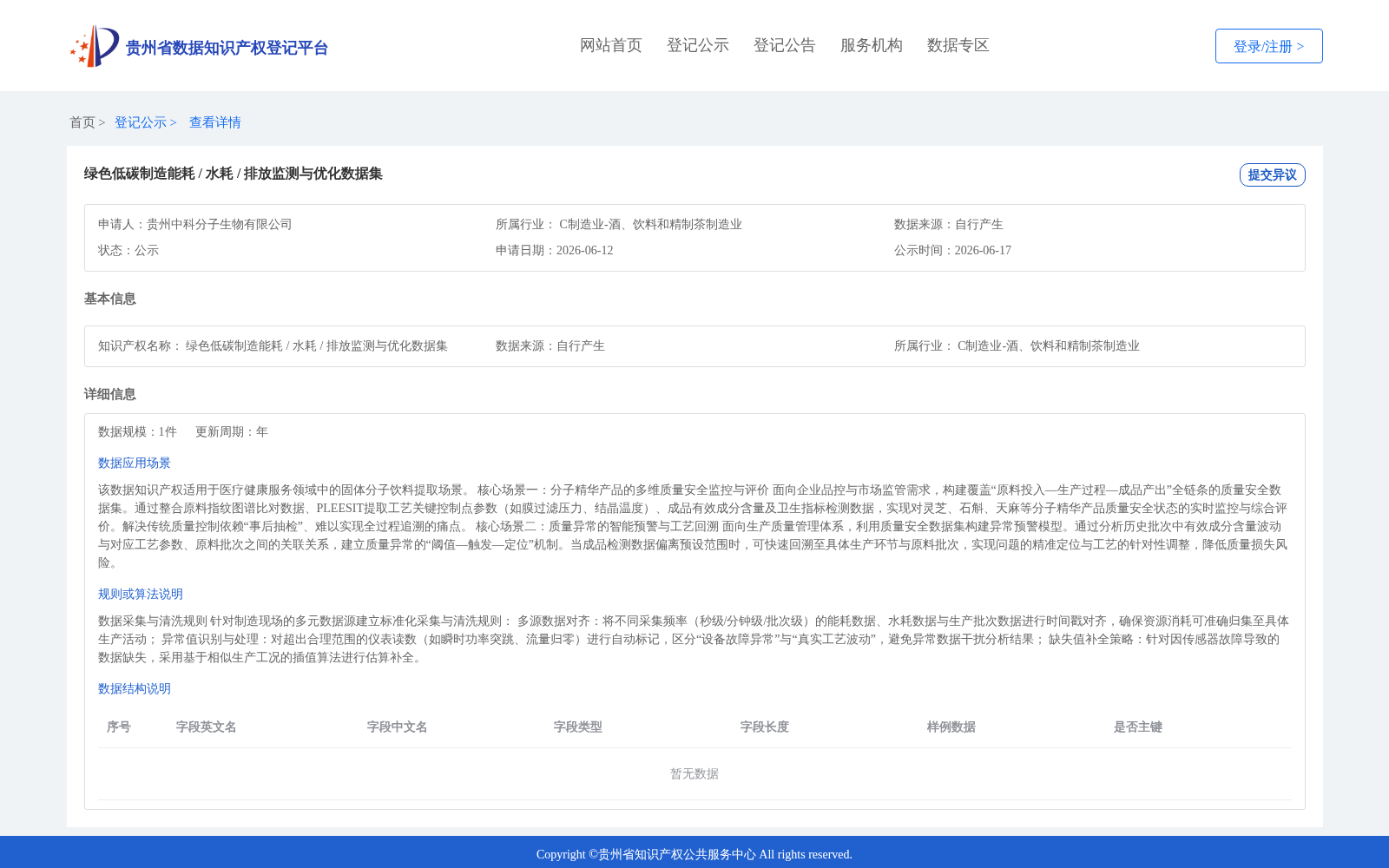Click the 登录/注册 button
Viewport: 1389px width, 868px height.
pyautogui.click(x=1268, y=46)
